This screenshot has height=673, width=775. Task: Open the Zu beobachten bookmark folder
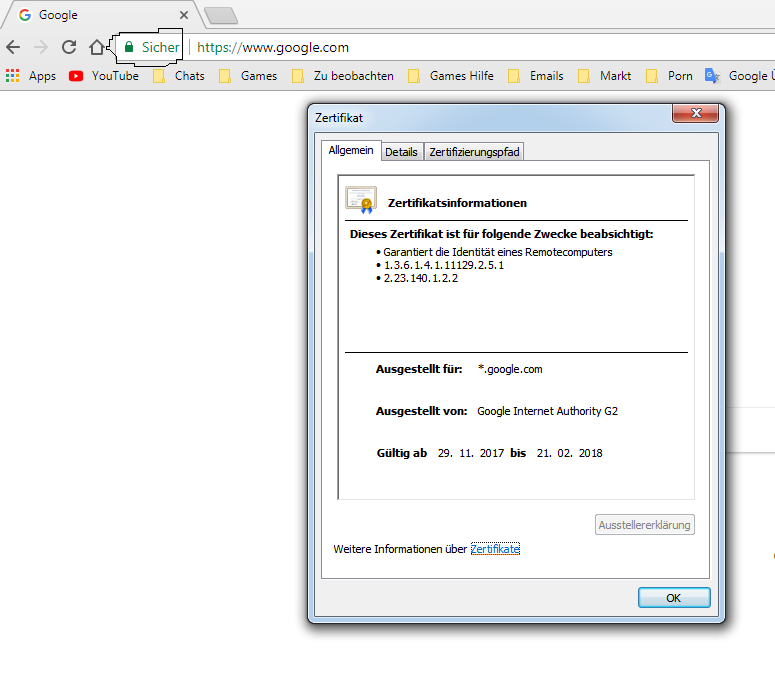click(x=343, y=76)
